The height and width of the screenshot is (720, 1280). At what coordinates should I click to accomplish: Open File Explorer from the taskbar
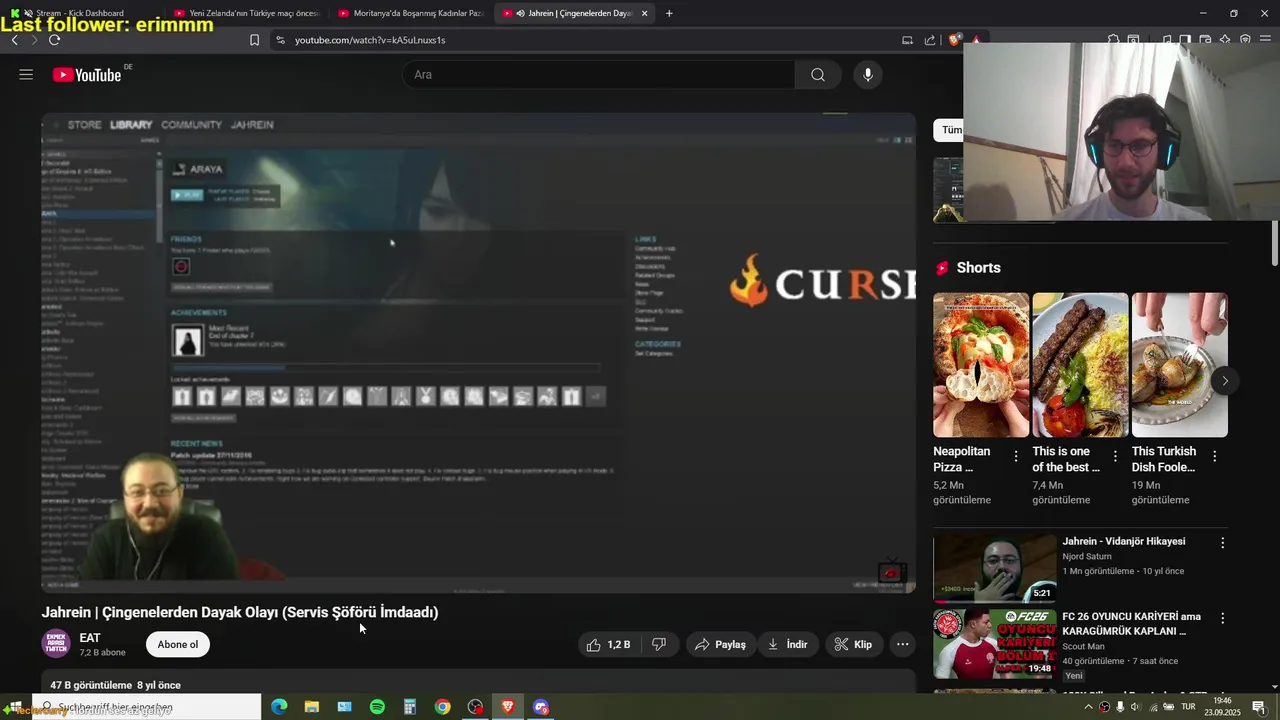click(x=311, y=707)
